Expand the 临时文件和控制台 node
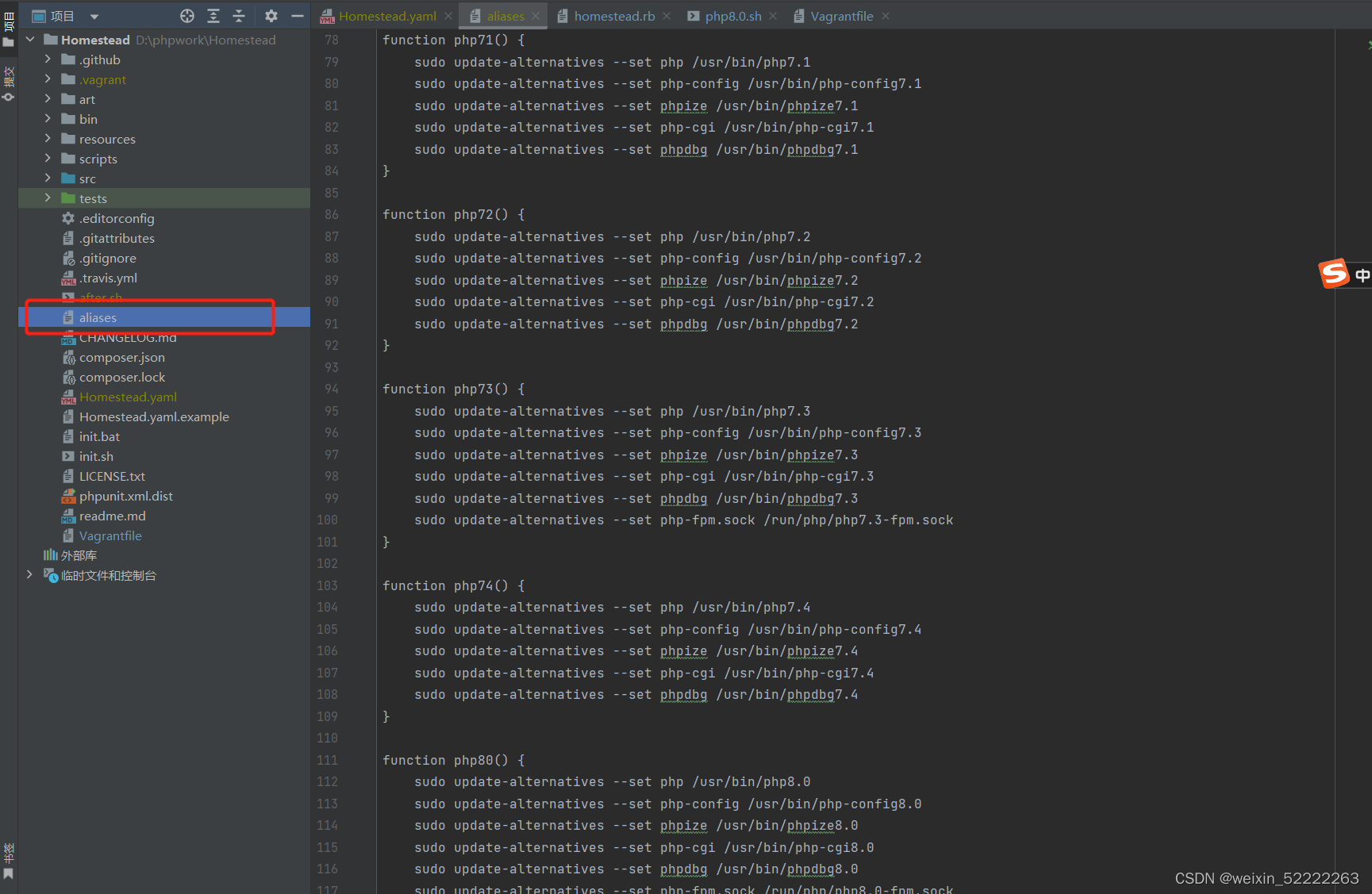Image resolution: width=1372 pixels, height=894 pixels. (x=29, y=574)
